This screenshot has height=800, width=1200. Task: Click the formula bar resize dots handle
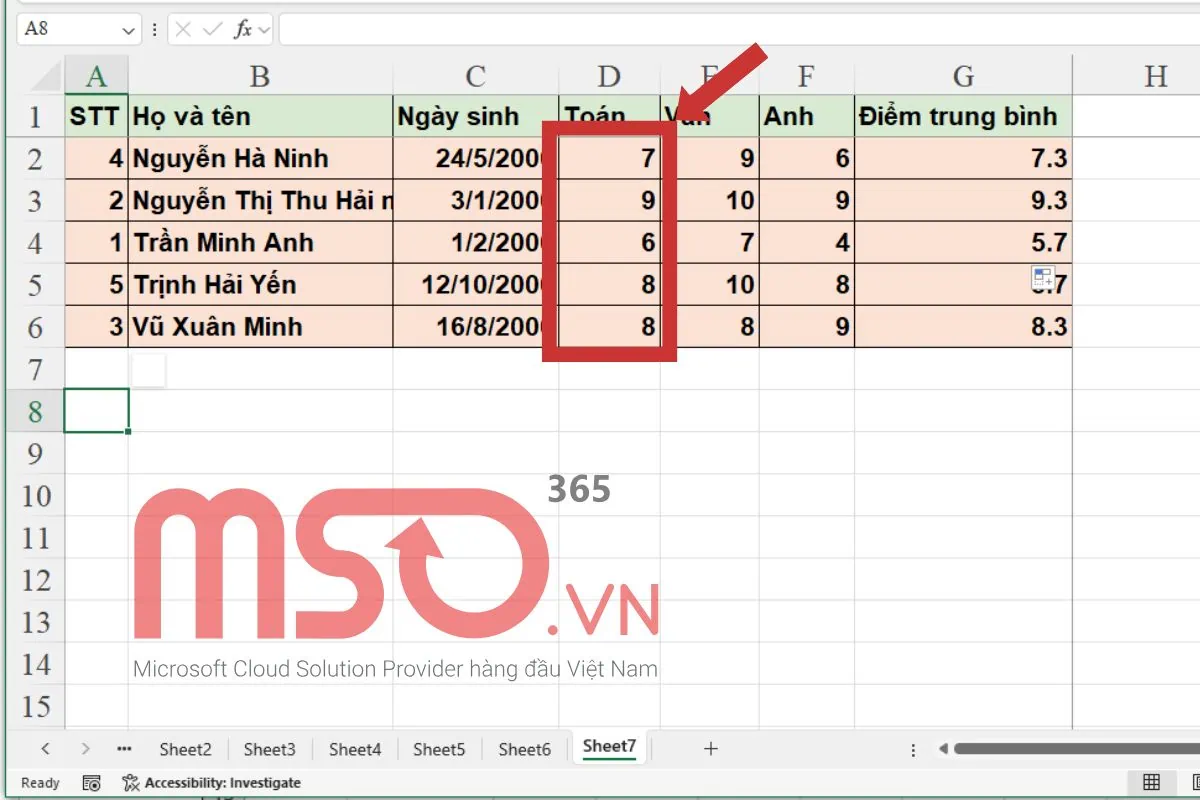tap(154, 30)
